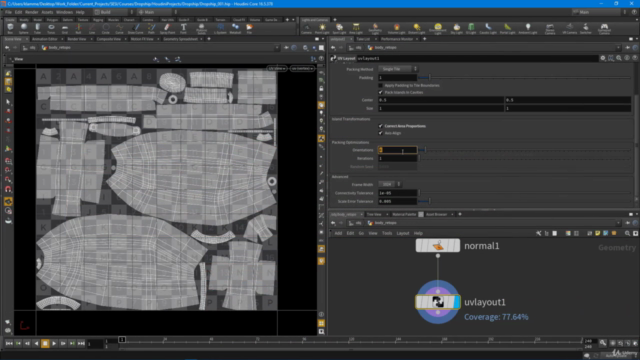Open the Frame Width dropdown

click(x=390, y=184)
